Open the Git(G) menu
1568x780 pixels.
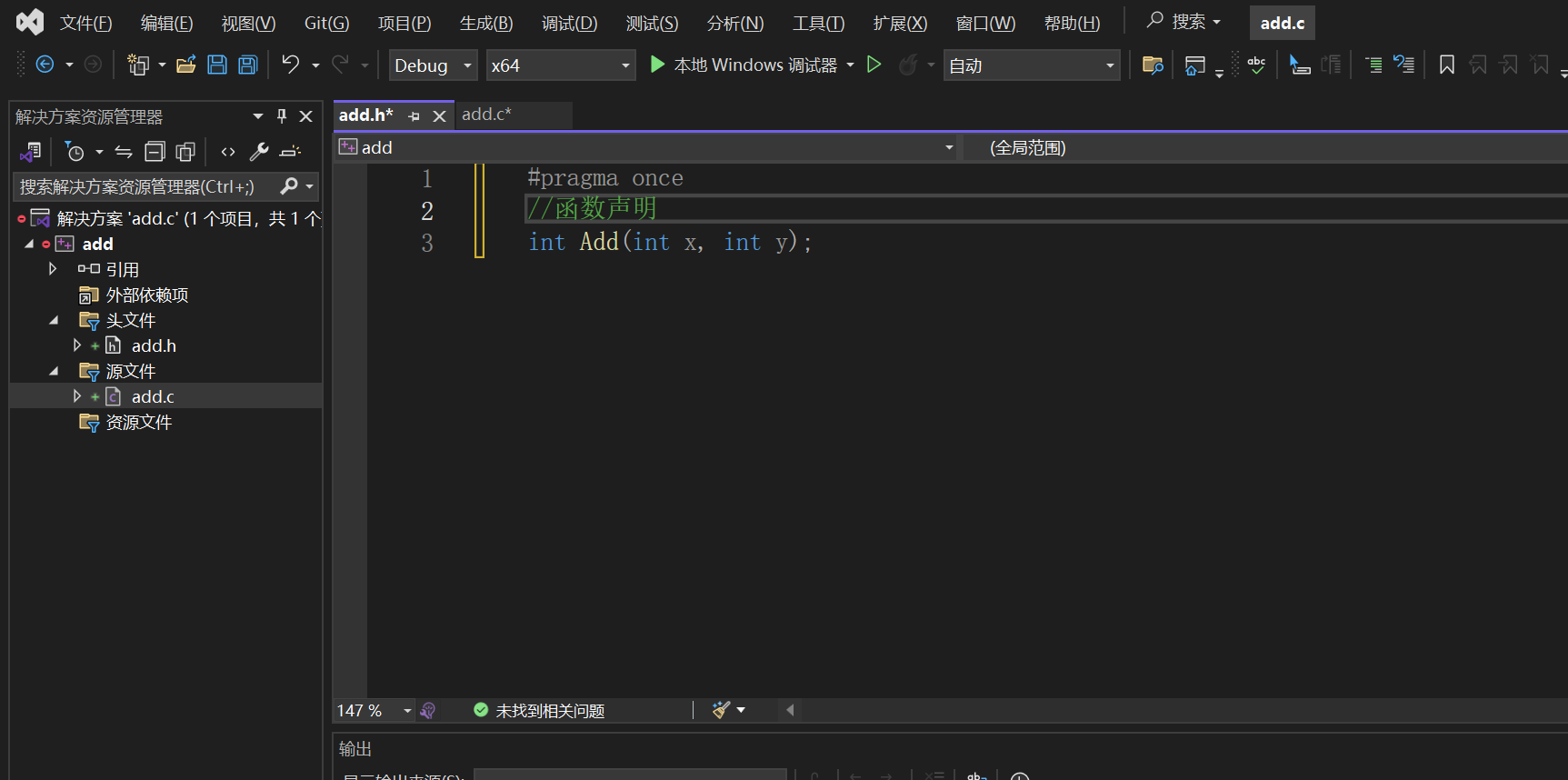point(326,23)
